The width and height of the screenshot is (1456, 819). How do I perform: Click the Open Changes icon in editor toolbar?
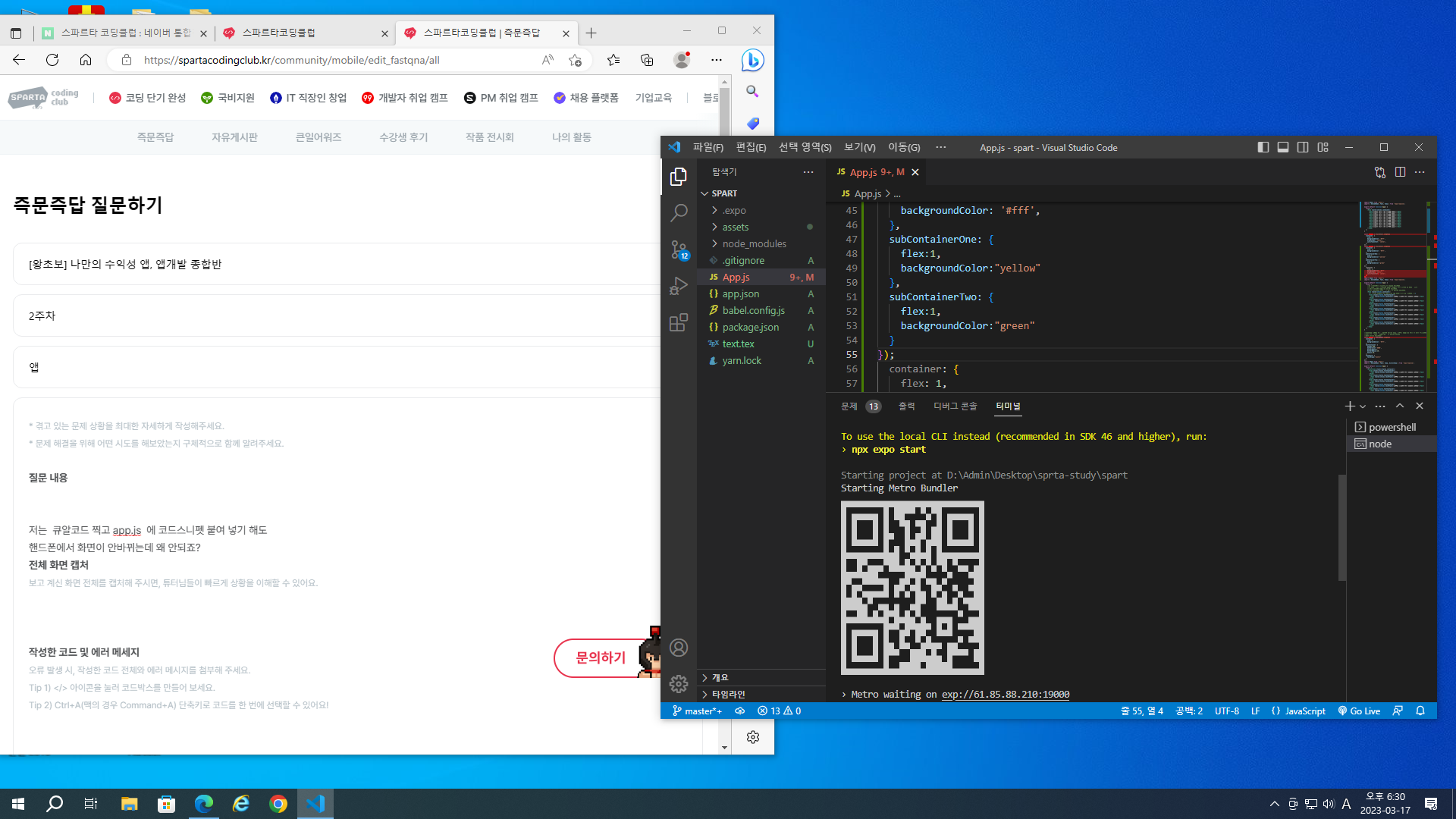[x=1380, y=172]
